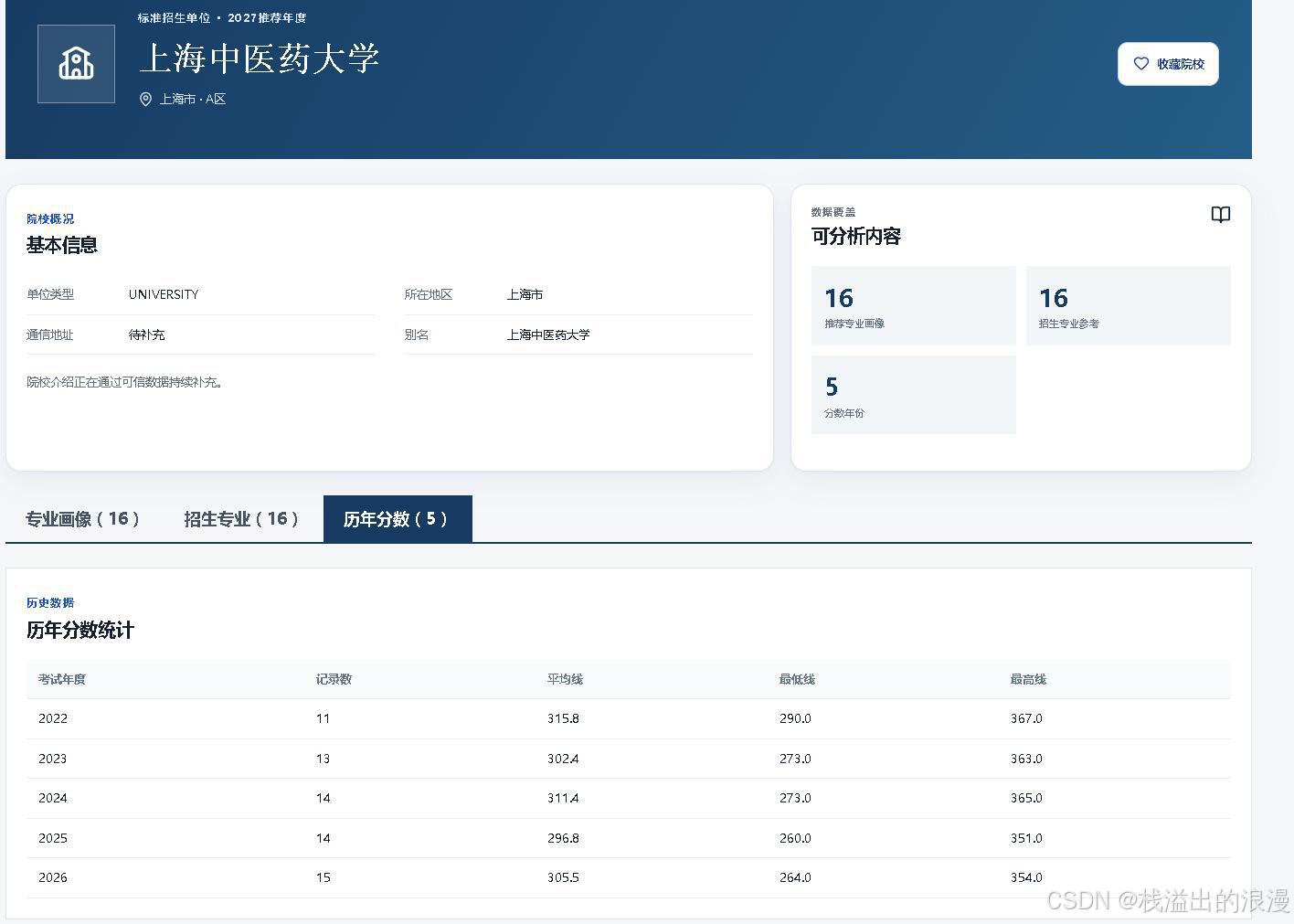Screen dimensions: 1294x924
Task: Click the location pin icon near 上海市
Action: (145, 99)
